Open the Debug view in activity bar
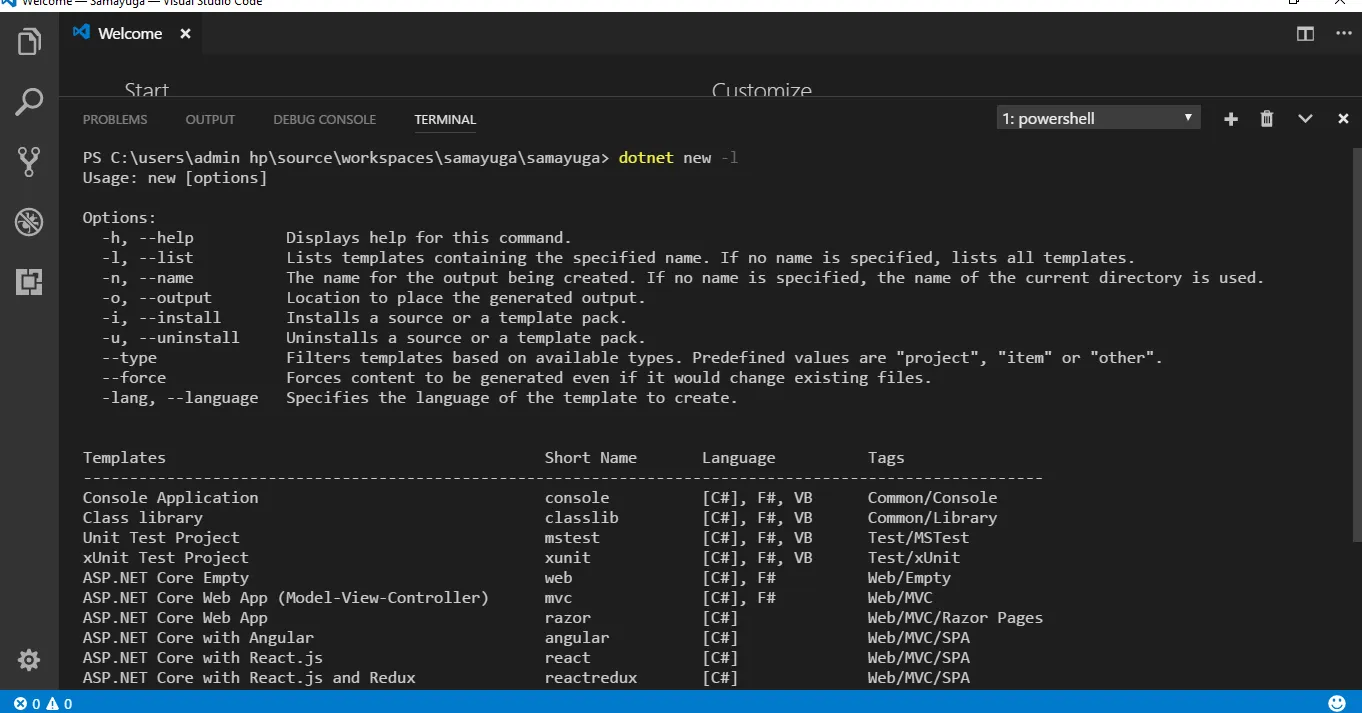Viewport: 1362px width, 713px height. [x=29, y=221]
